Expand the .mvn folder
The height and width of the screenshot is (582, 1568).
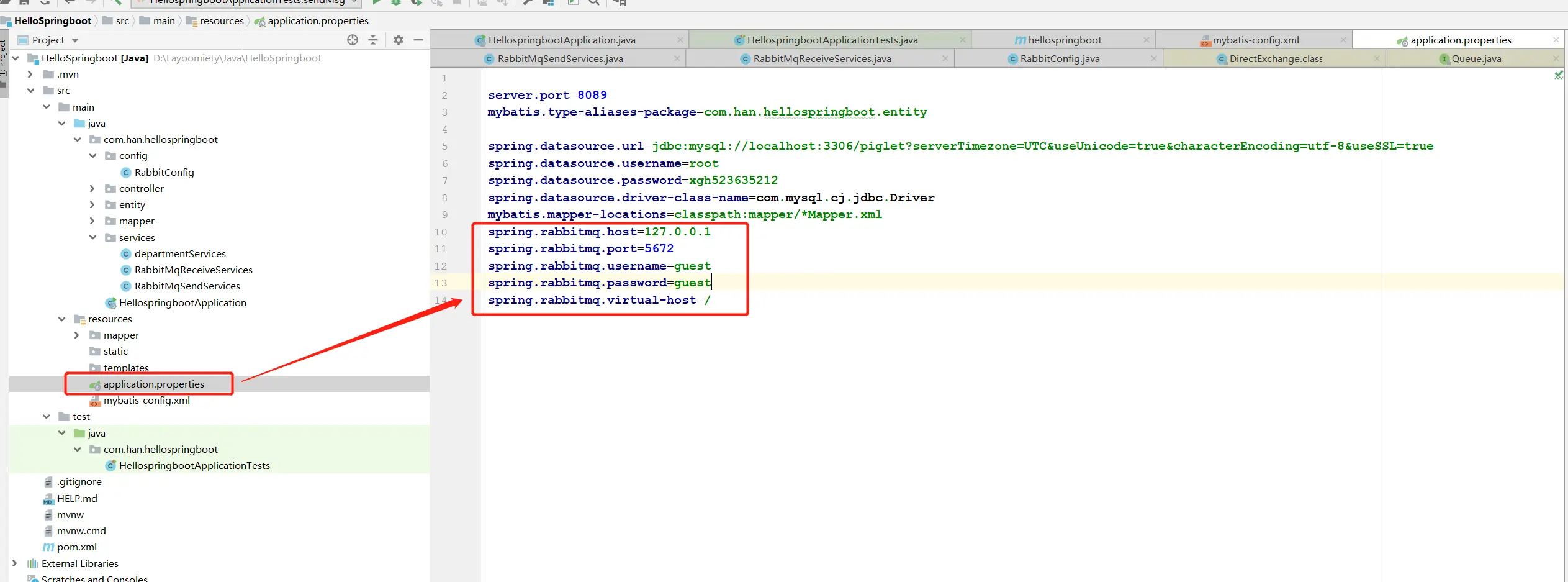click(30, 74)
